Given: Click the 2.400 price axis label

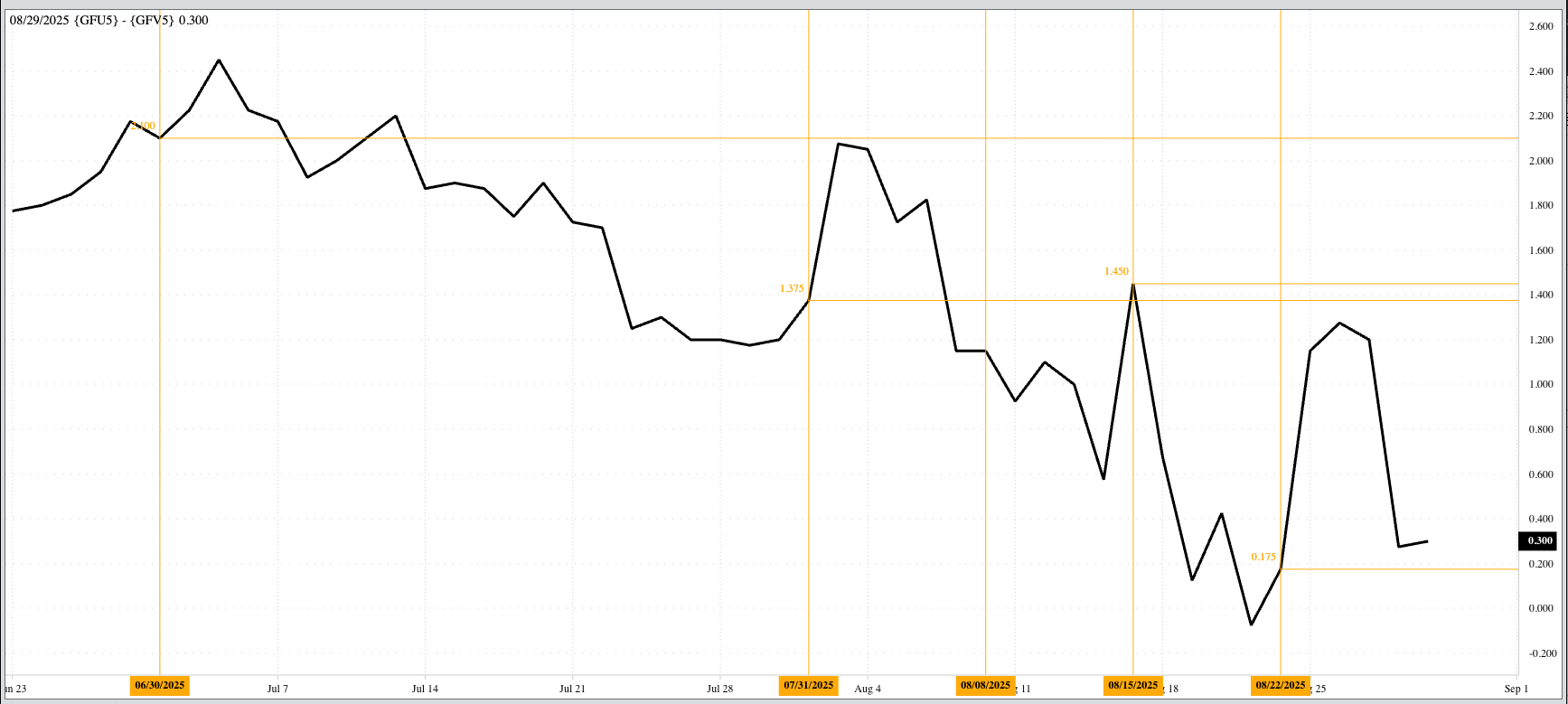Looking at the screenshot, I should pos(1541,71).
